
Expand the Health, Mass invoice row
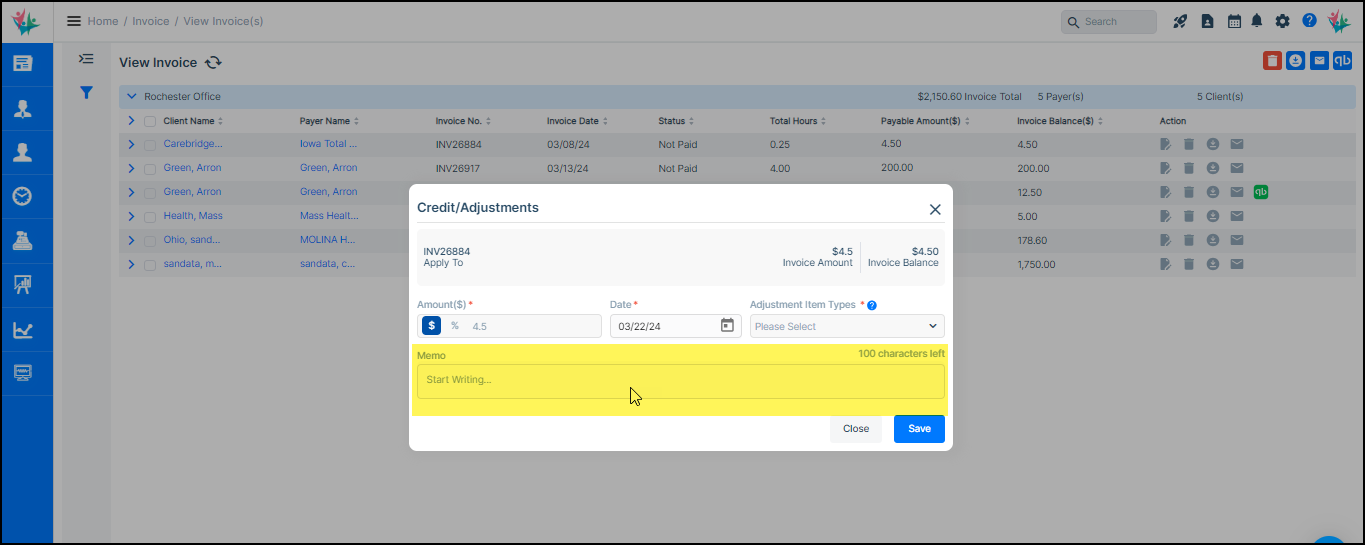131,216
